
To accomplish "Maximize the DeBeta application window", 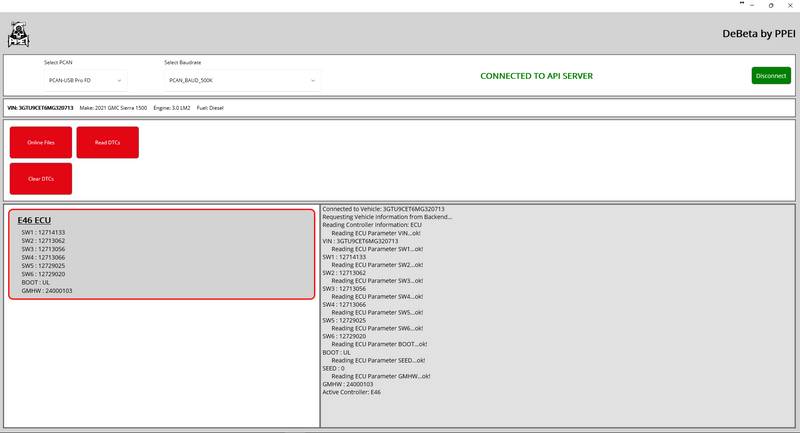I will (x=769, y=5).
